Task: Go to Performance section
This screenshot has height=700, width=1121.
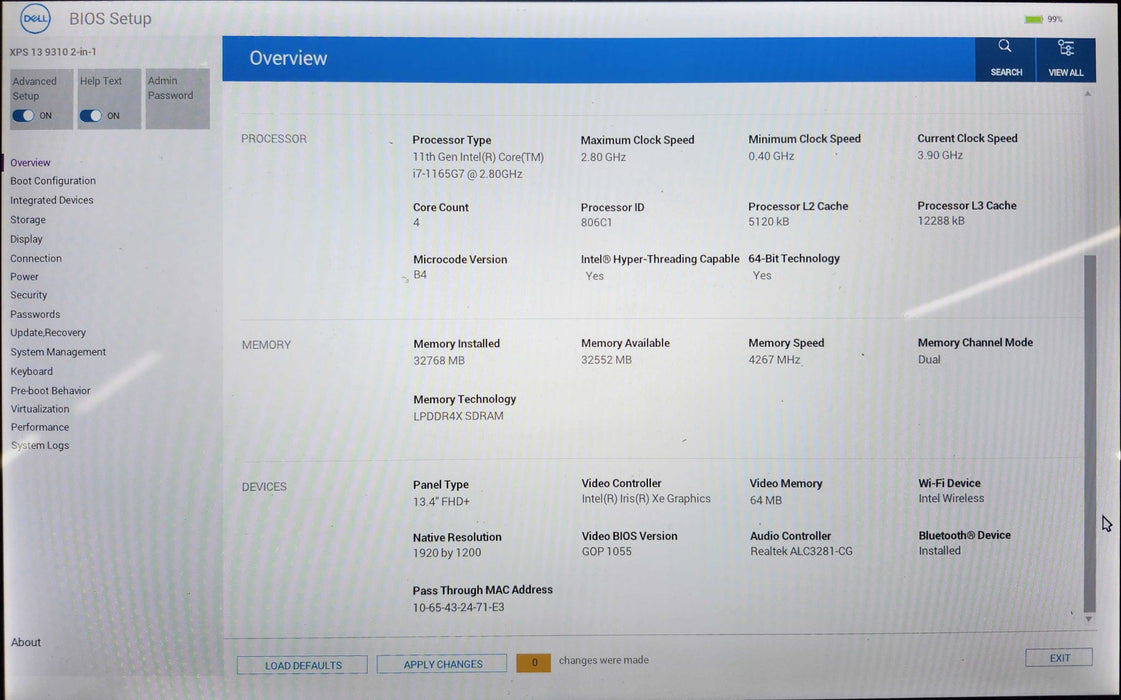Action: [x=40, y=427]
